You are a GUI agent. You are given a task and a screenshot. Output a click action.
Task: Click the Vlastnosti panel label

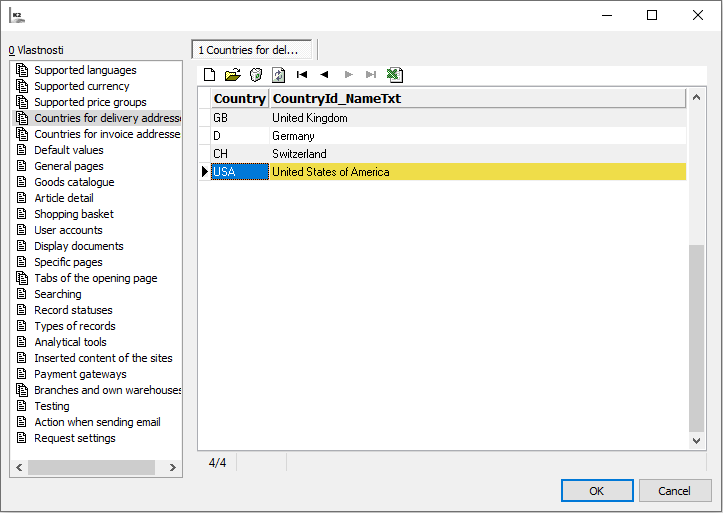36,50
